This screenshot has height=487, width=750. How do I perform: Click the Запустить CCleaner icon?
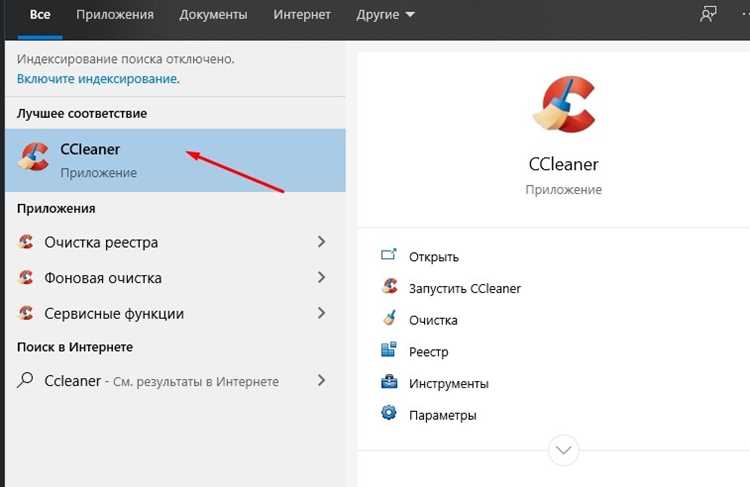pyautogui.click(x=389, y=286)
